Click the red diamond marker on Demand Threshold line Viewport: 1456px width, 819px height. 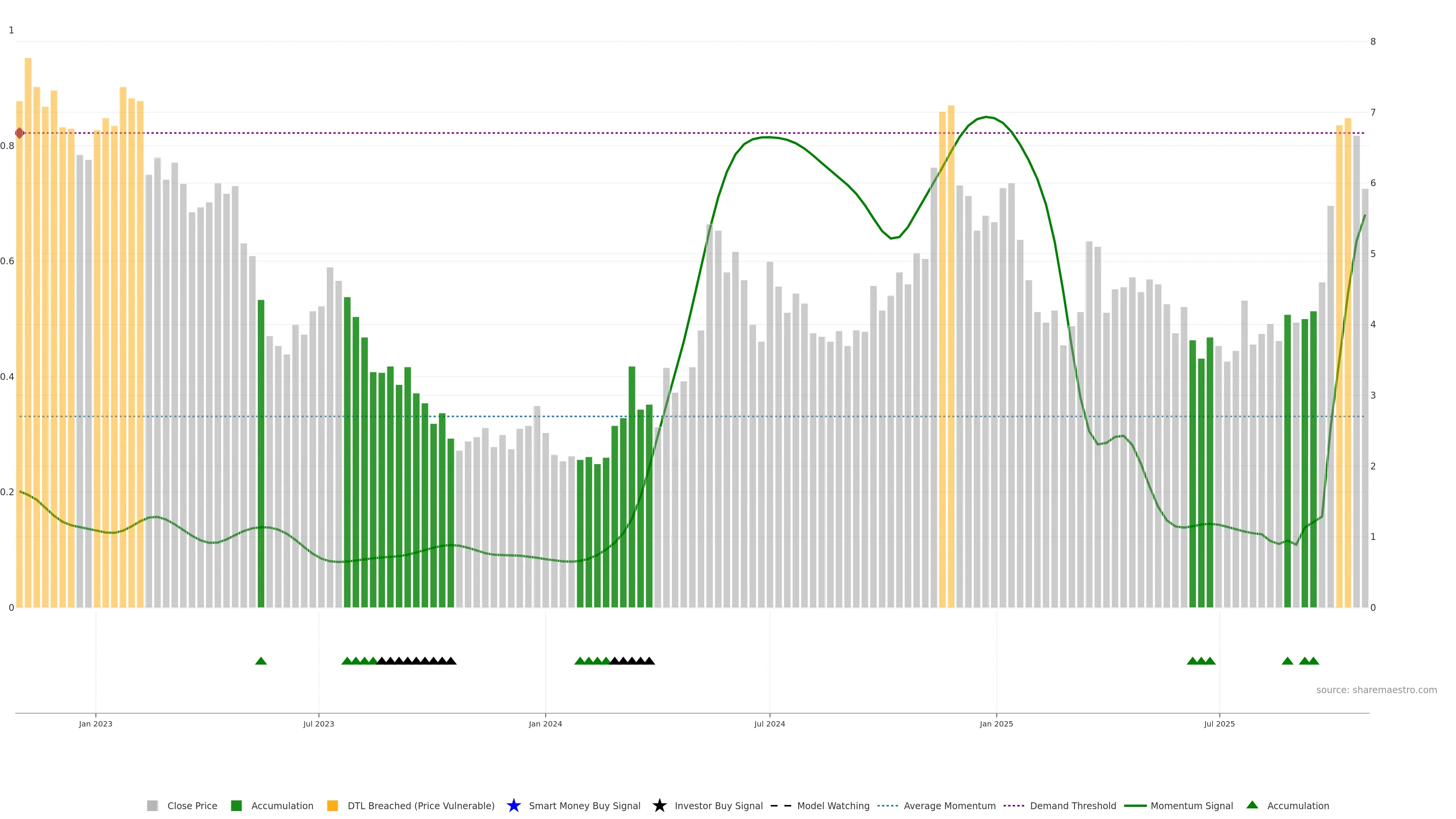pos(20,133)
